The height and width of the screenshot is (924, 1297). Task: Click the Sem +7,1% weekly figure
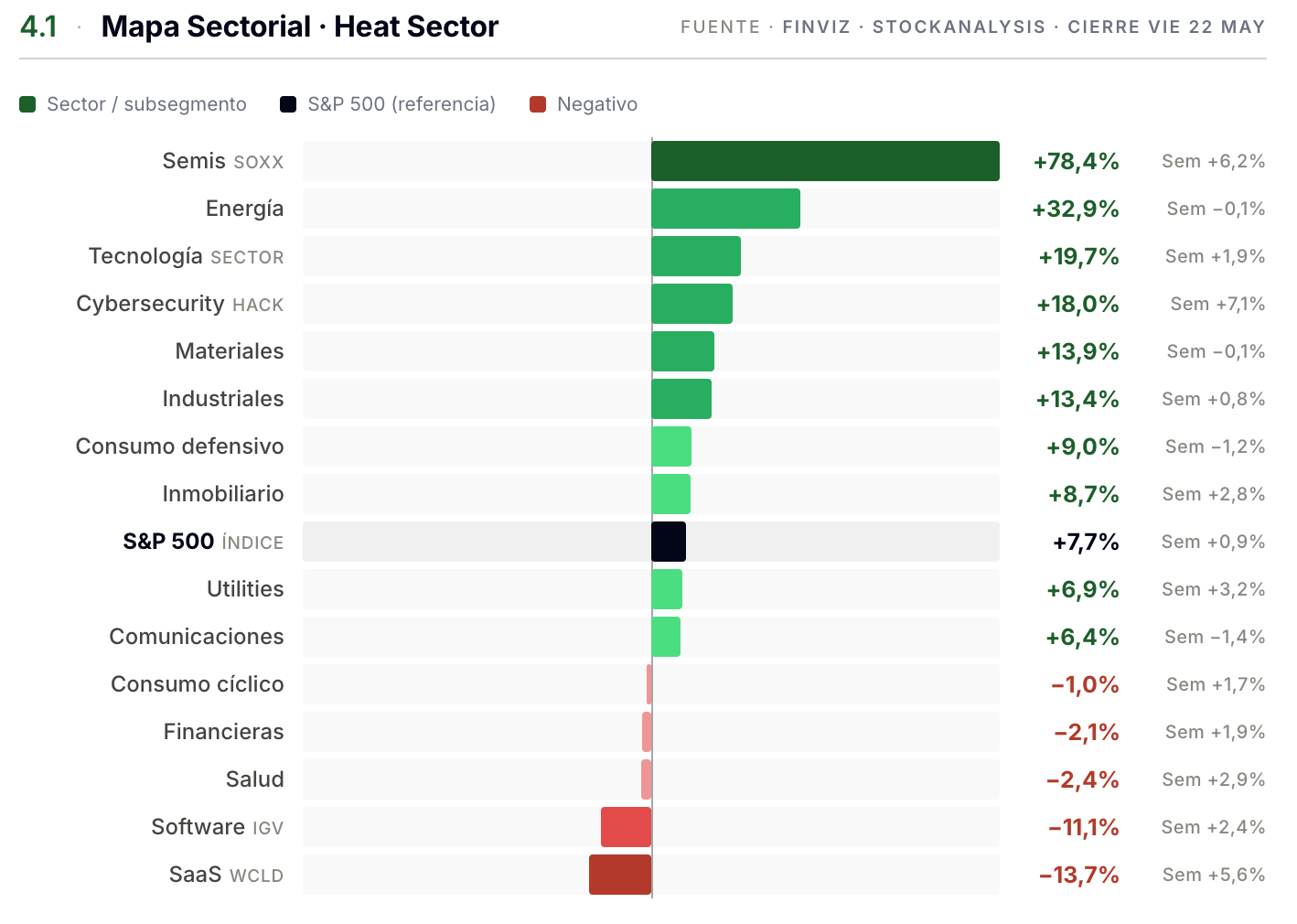click(x=1217, y=304)
